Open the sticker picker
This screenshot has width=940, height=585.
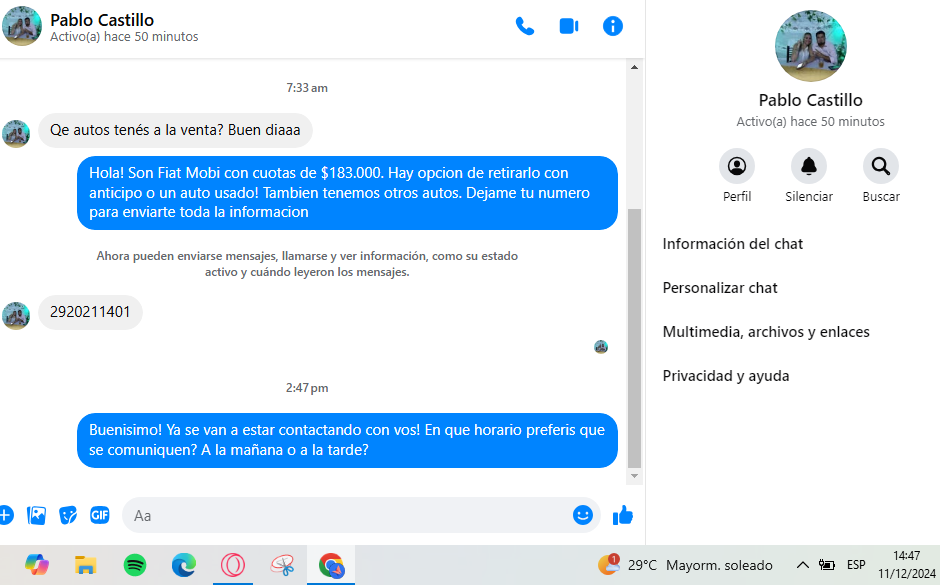[68, 515]
